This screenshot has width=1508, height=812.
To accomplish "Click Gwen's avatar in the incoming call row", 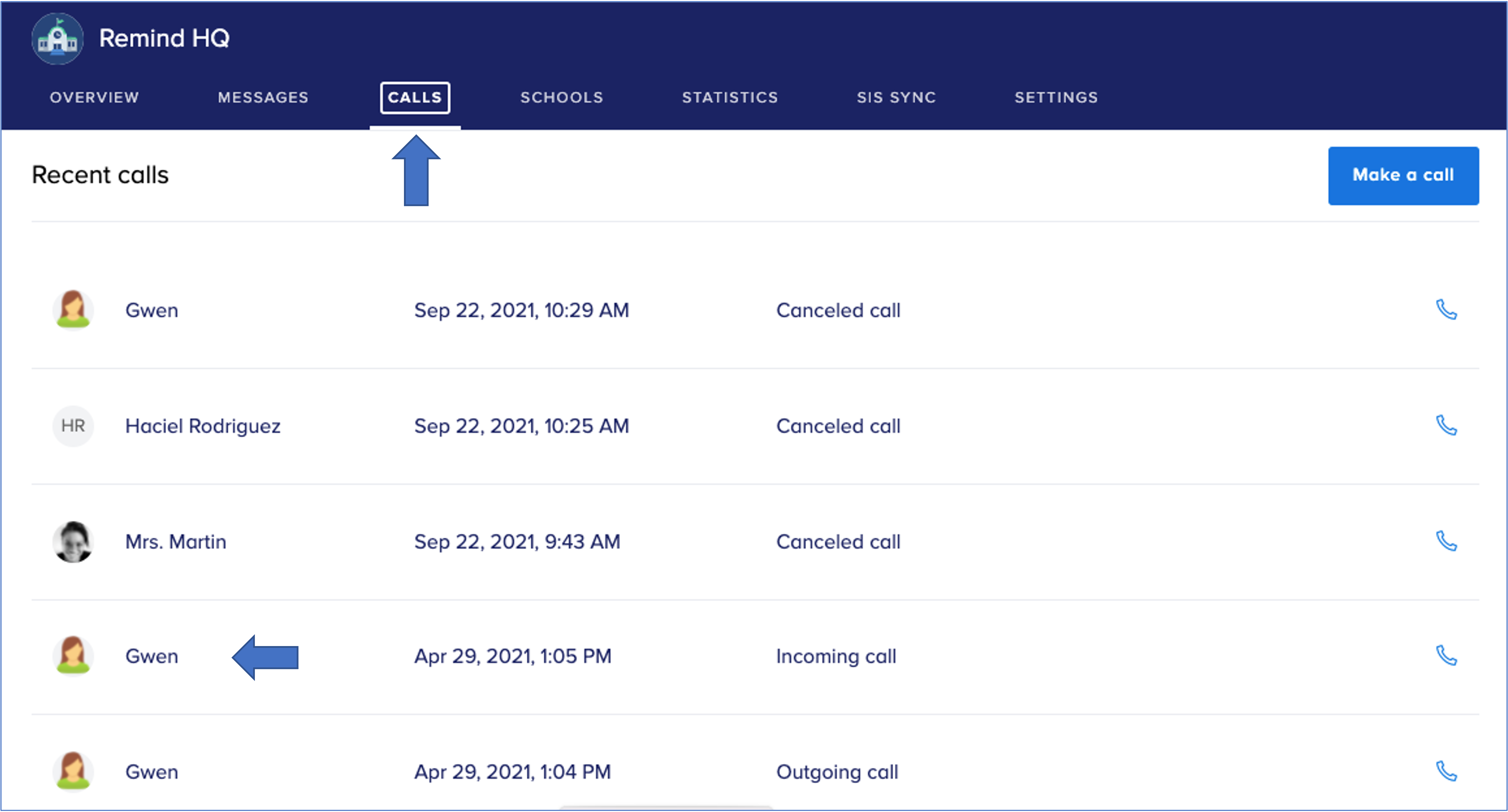I will point(73,656).
